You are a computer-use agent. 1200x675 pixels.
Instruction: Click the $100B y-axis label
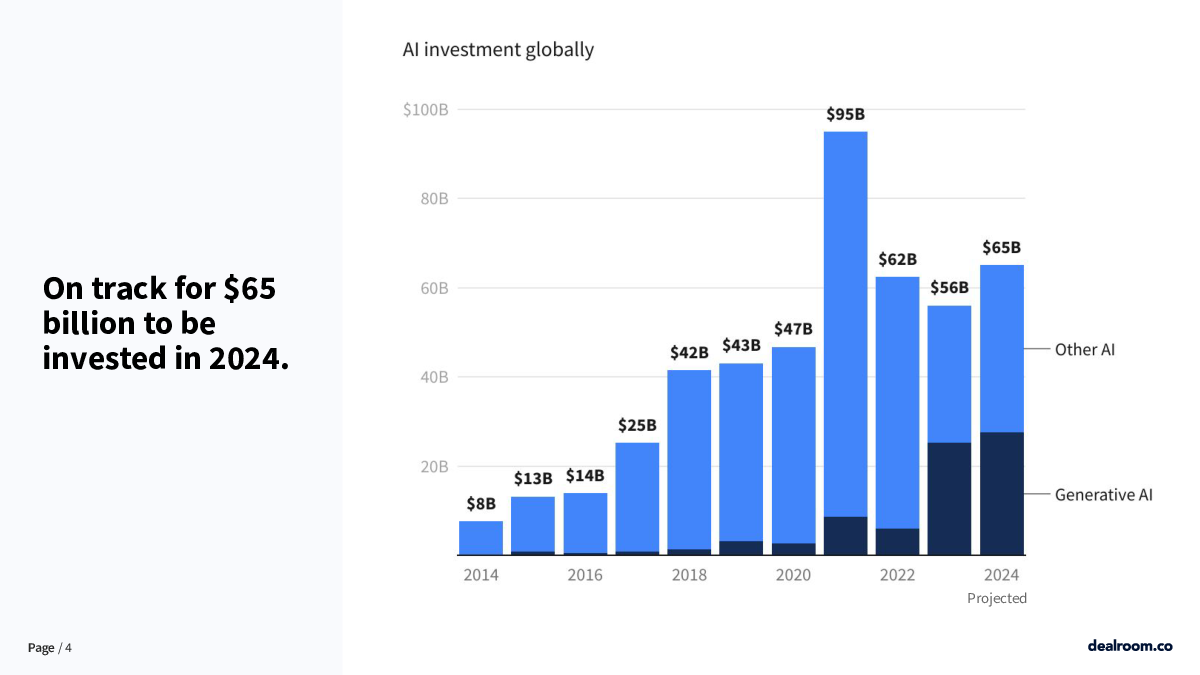425,109
